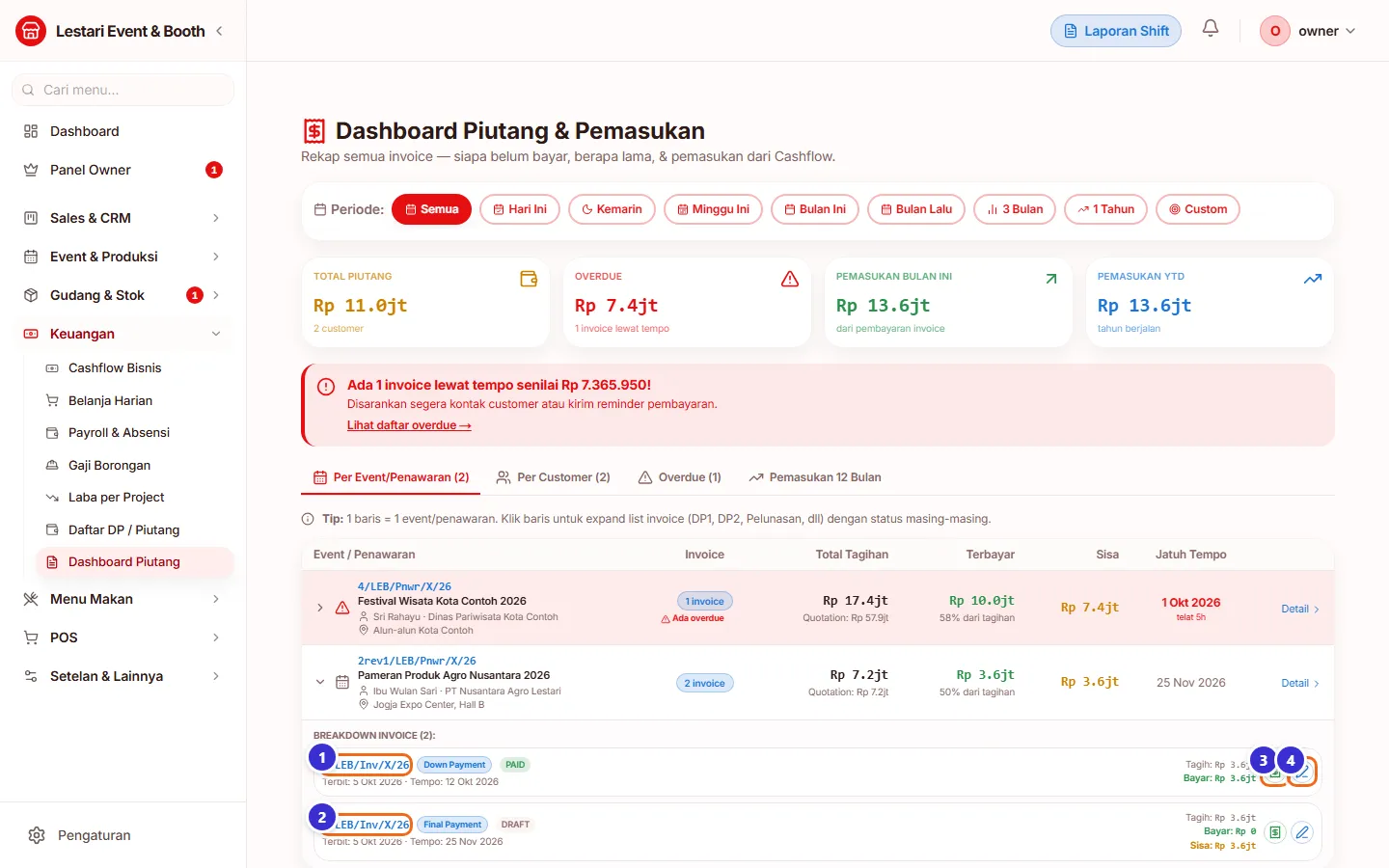This screenshot has height=868, width=1389.
Task: Open Laba per Project page
Action: pyautogui.click(x=135, y=497)
